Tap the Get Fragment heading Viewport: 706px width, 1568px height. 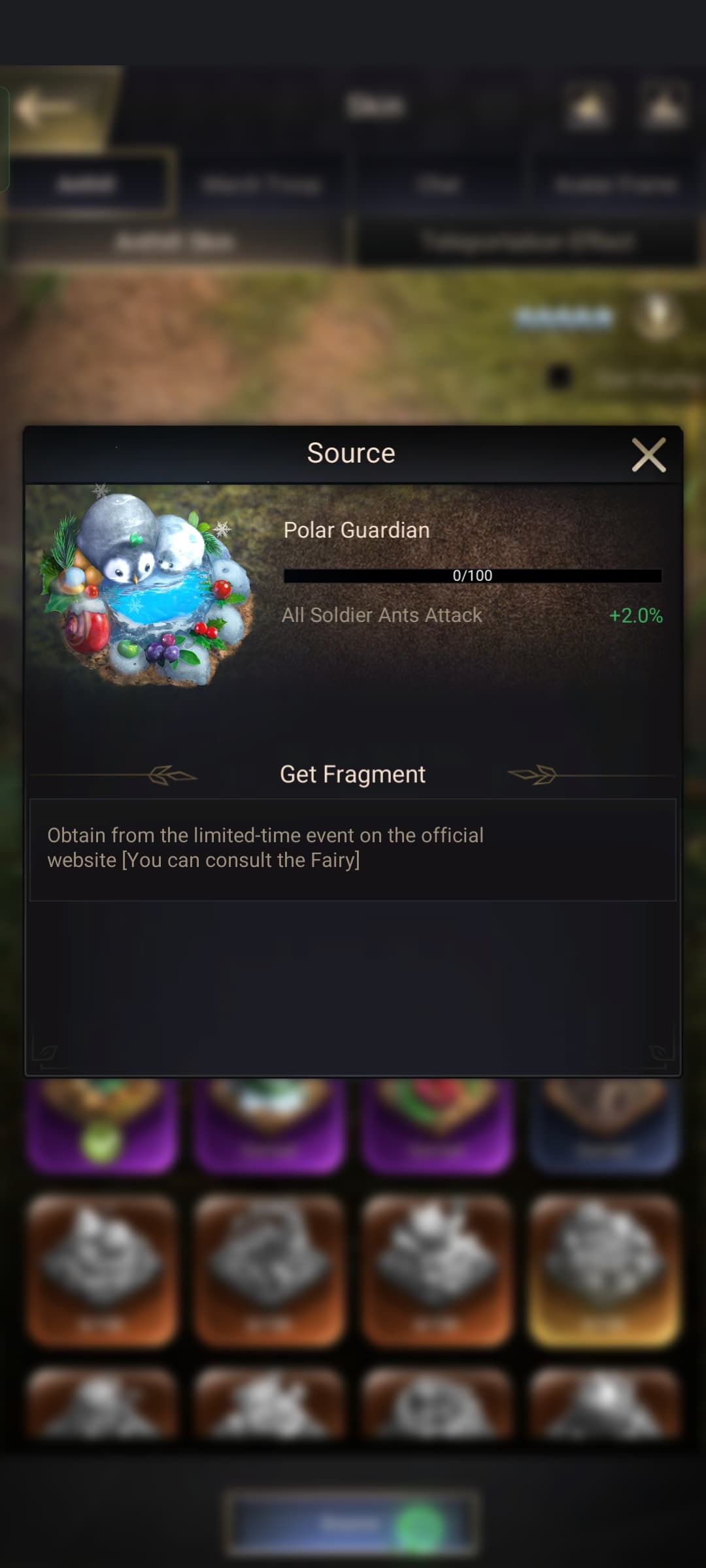pyautogui.click(x=352, y=774)
